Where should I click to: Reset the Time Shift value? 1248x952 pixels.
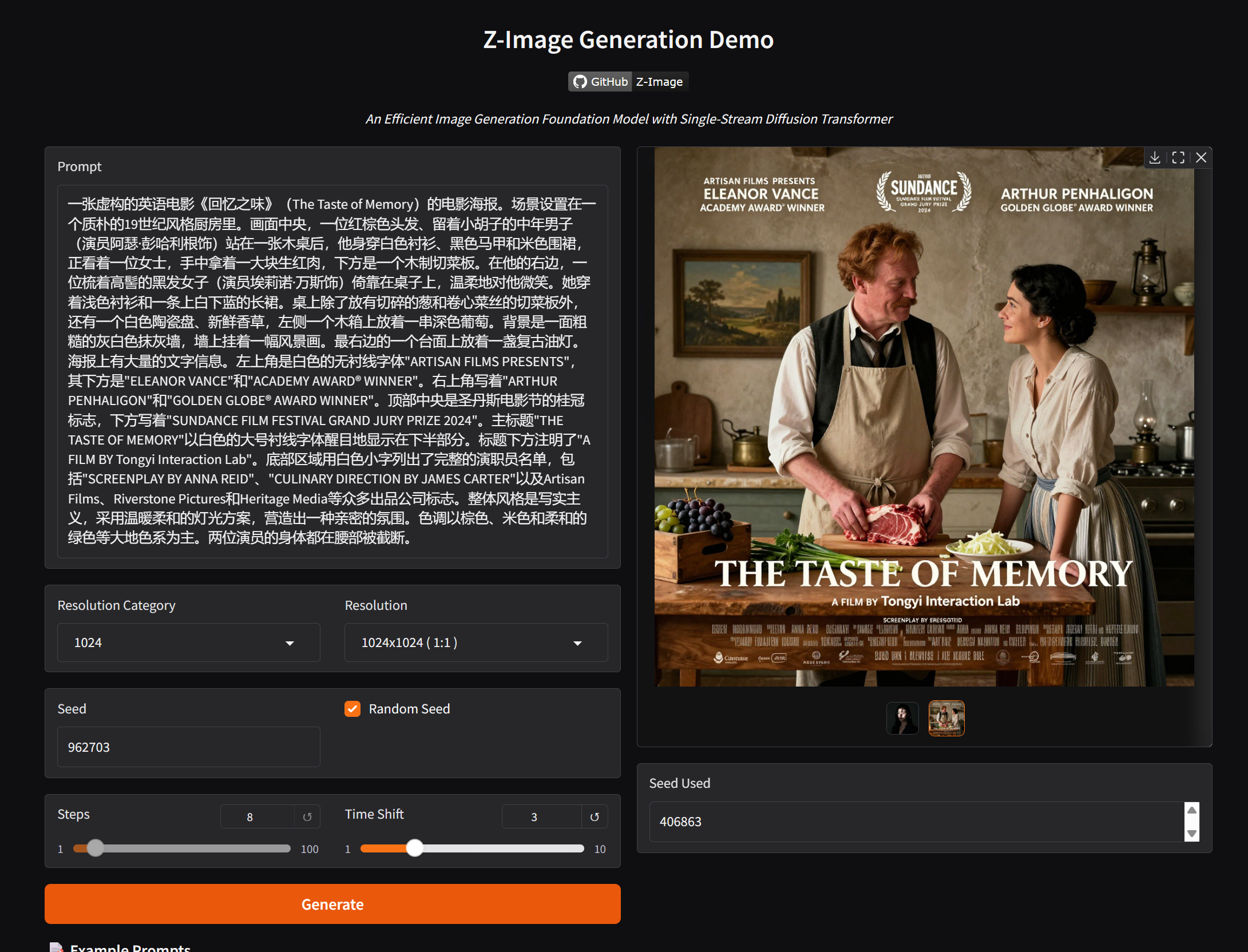(x=595, y=817)
